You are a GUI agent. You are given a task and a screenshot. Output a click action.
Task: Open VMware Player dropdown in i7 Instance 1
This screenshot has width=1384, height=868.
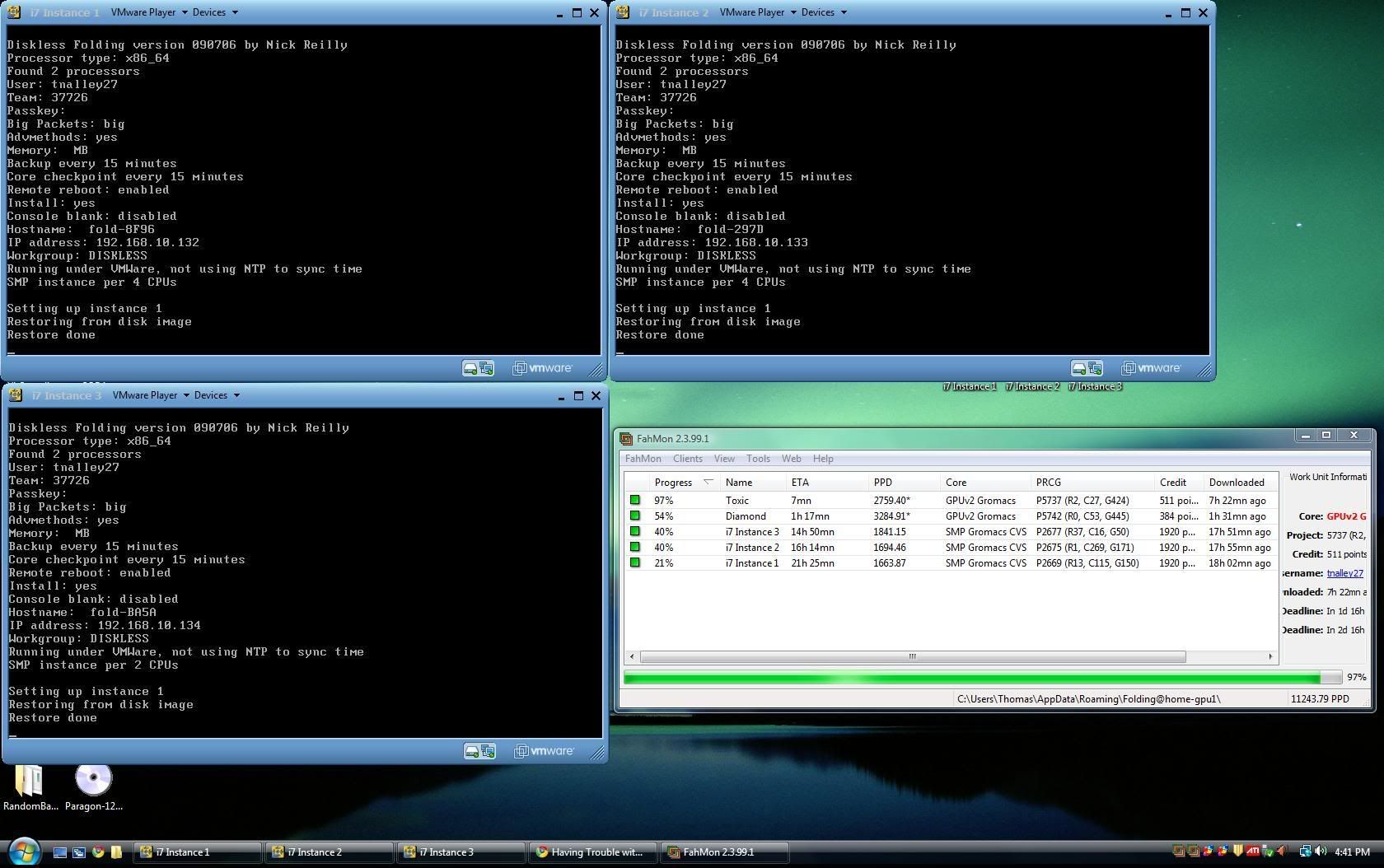click(150, 12)
